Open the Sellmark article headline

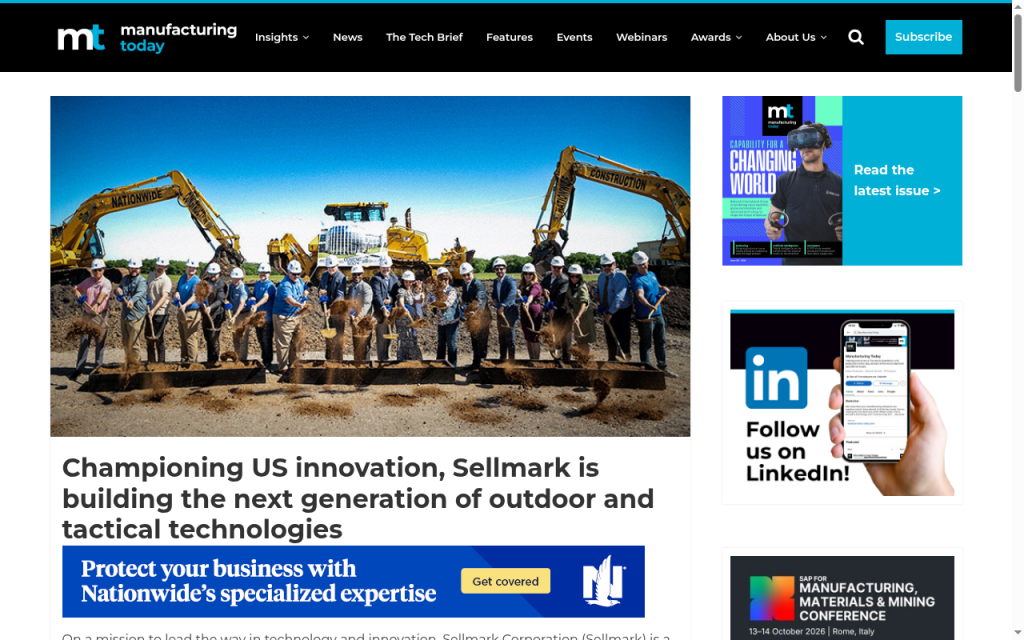[x=358, y=498]
